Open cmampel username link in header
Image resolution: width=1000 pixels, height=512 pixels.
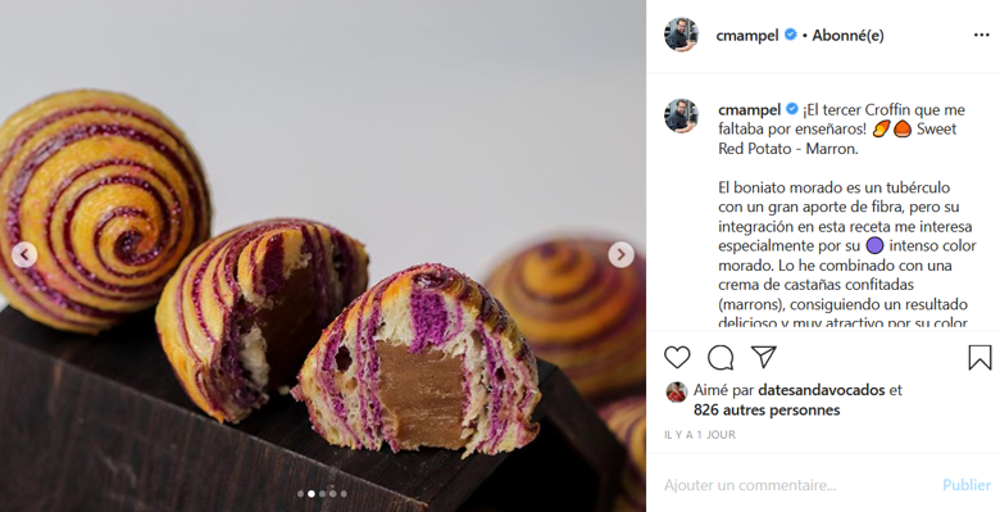pos(747,36)
